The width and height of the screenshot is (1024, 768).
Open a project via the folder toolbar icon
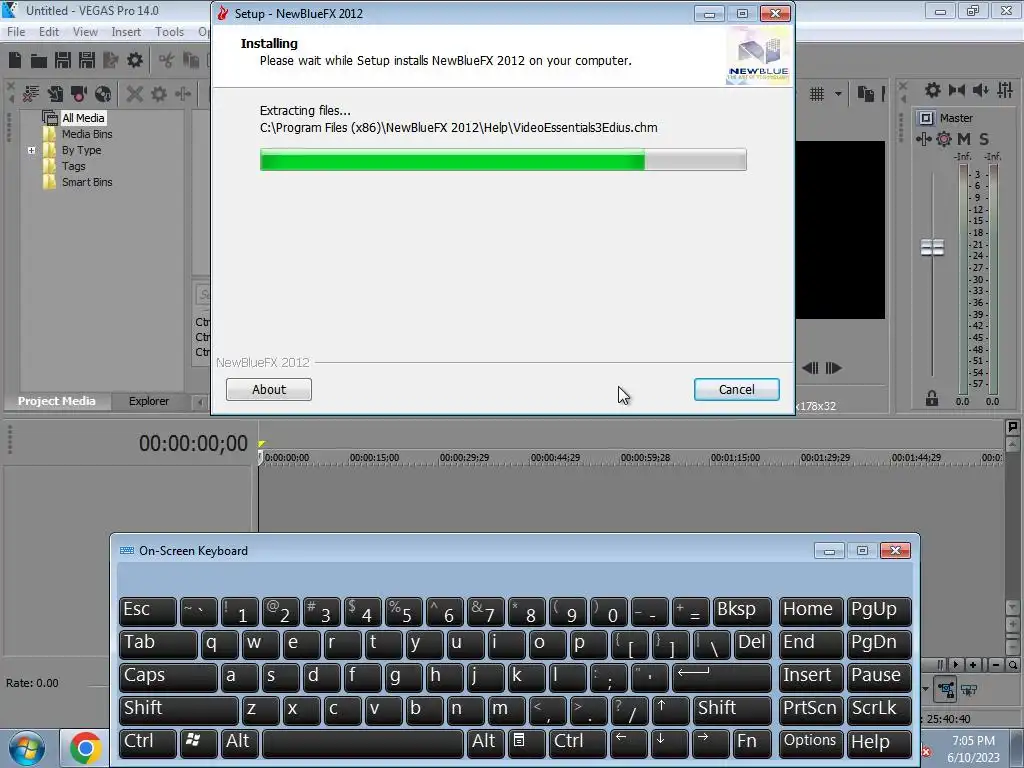point(39,61)
